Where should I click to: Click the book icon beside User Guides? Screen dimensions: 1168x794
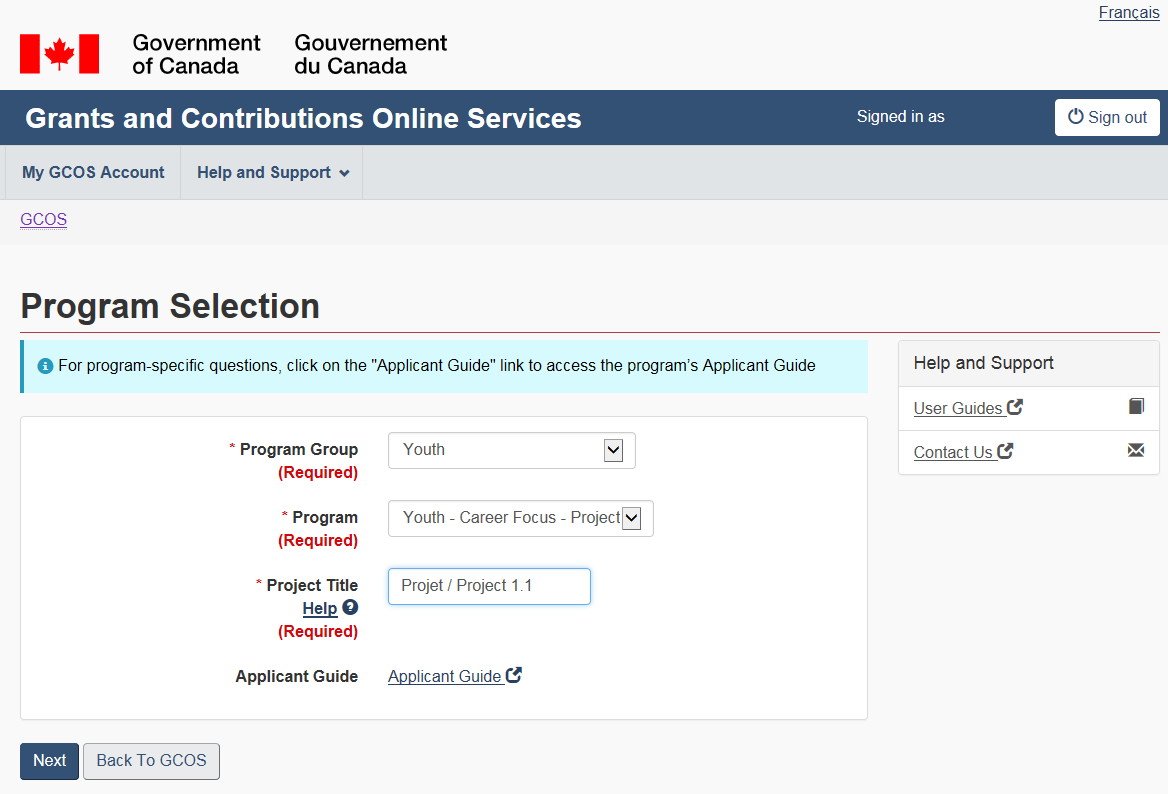tap(1136, 407)
